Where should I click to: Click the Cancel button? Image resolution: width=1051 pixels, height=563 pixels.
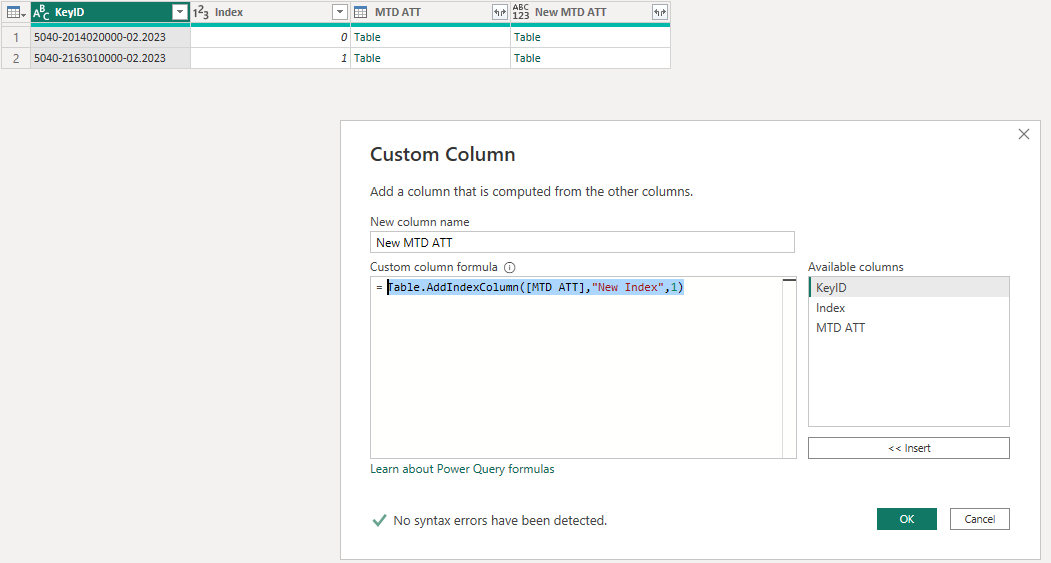point(979,519)
